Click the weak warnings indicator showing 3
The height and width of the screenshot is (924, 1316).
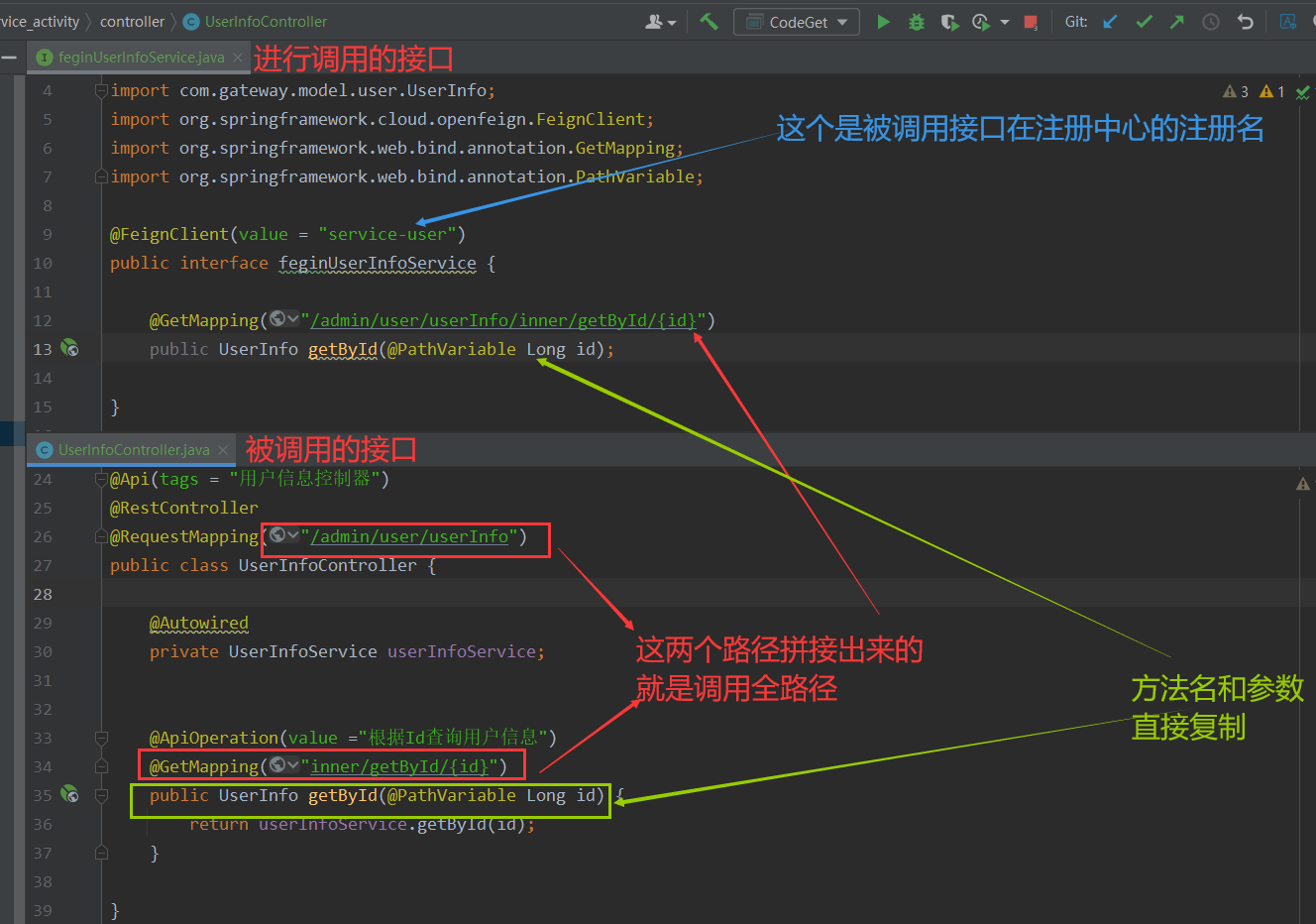[1236, 91]
